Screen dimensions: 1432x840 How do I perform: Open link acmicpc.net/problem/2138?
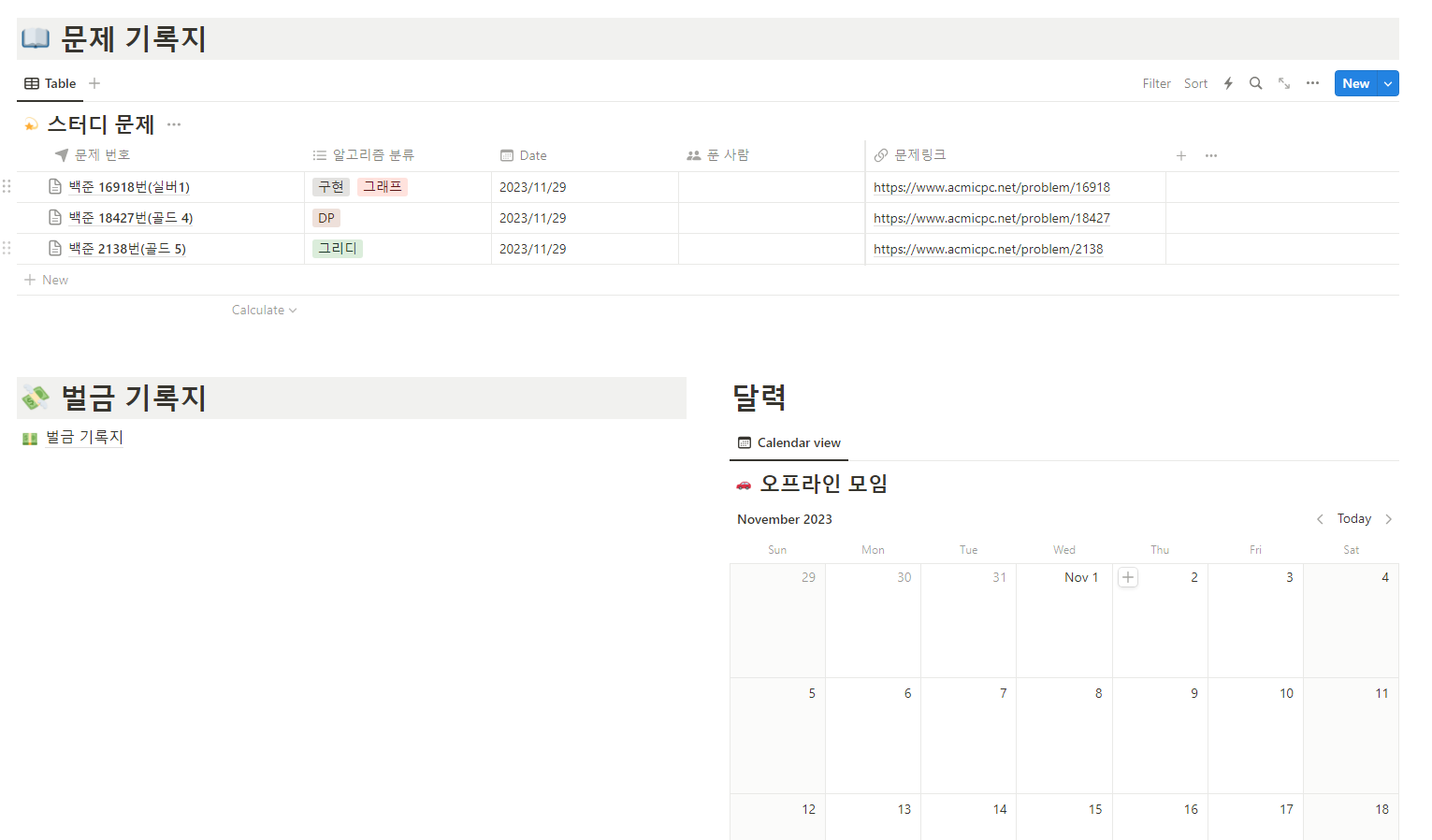tap(988, 249)
